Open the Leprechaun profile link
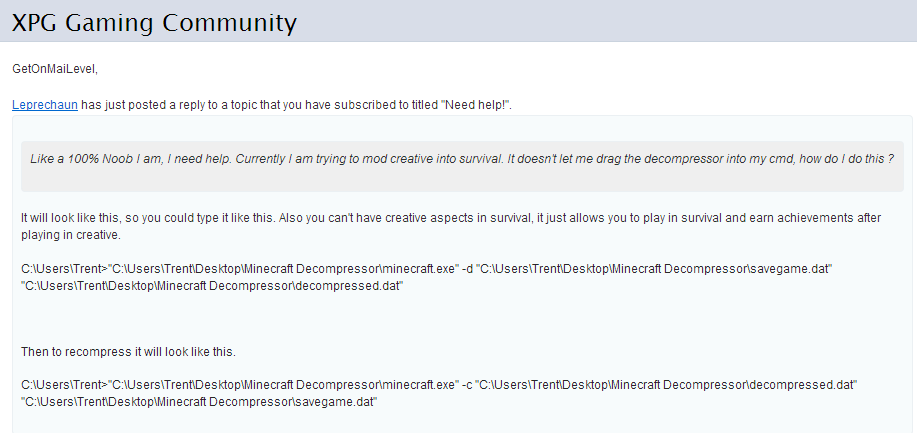 (x=45, y=104)
